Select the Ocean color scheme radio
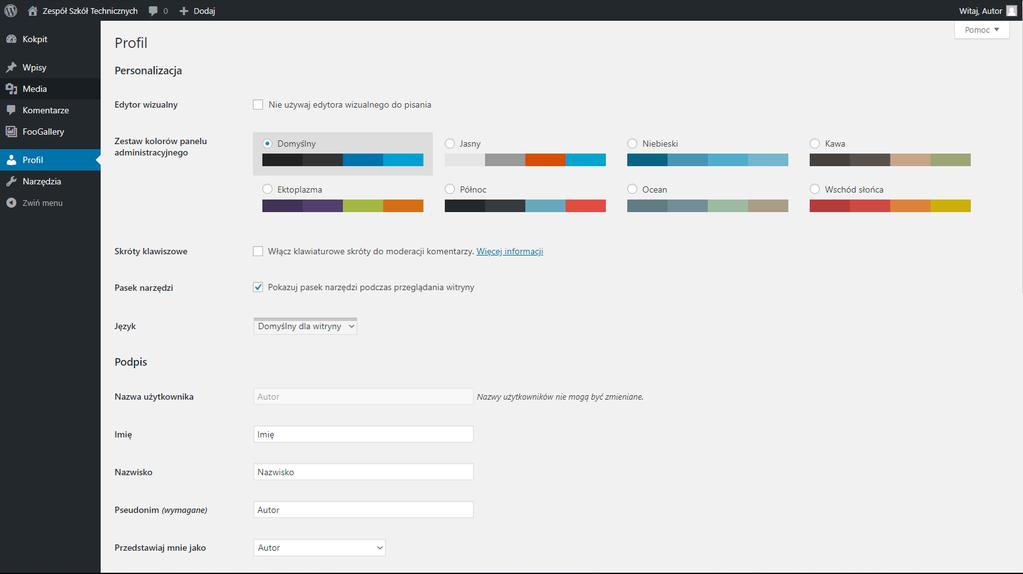Image resolution: width=1023 pixels, height=574 pixels. point(632,189)
